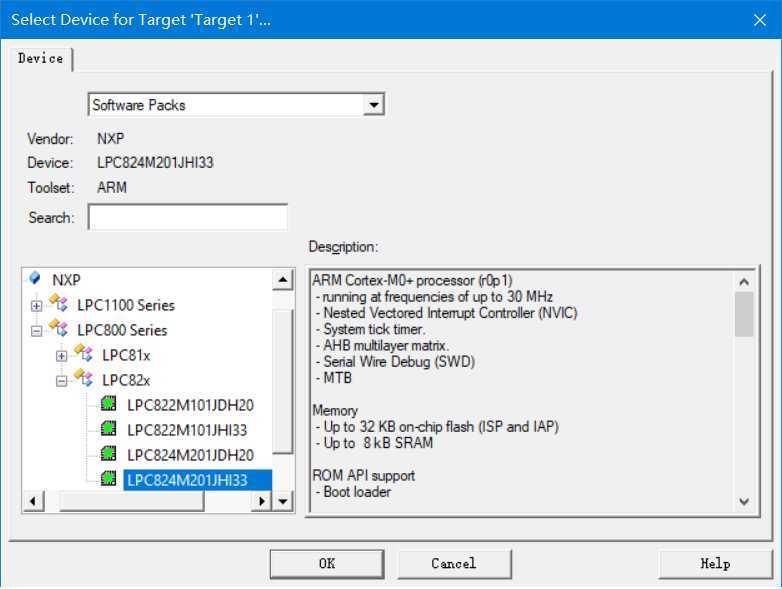Open Help for device selection

point(715,564)
